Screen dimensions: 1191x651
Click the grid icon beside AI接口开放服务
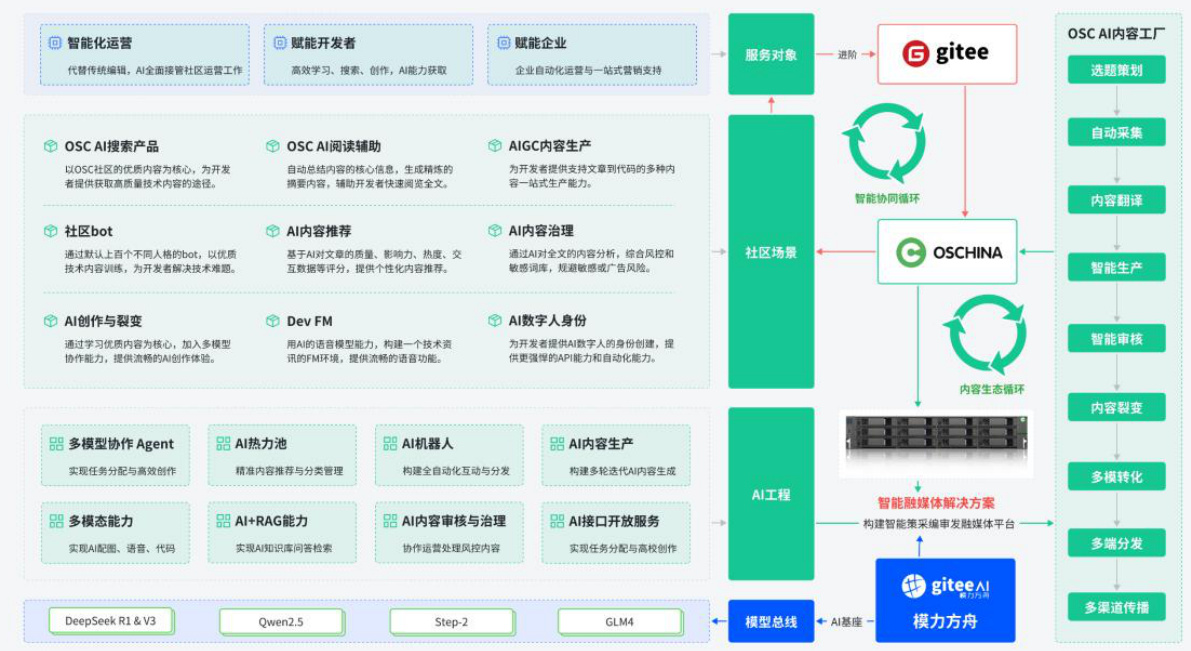point(558,521)
